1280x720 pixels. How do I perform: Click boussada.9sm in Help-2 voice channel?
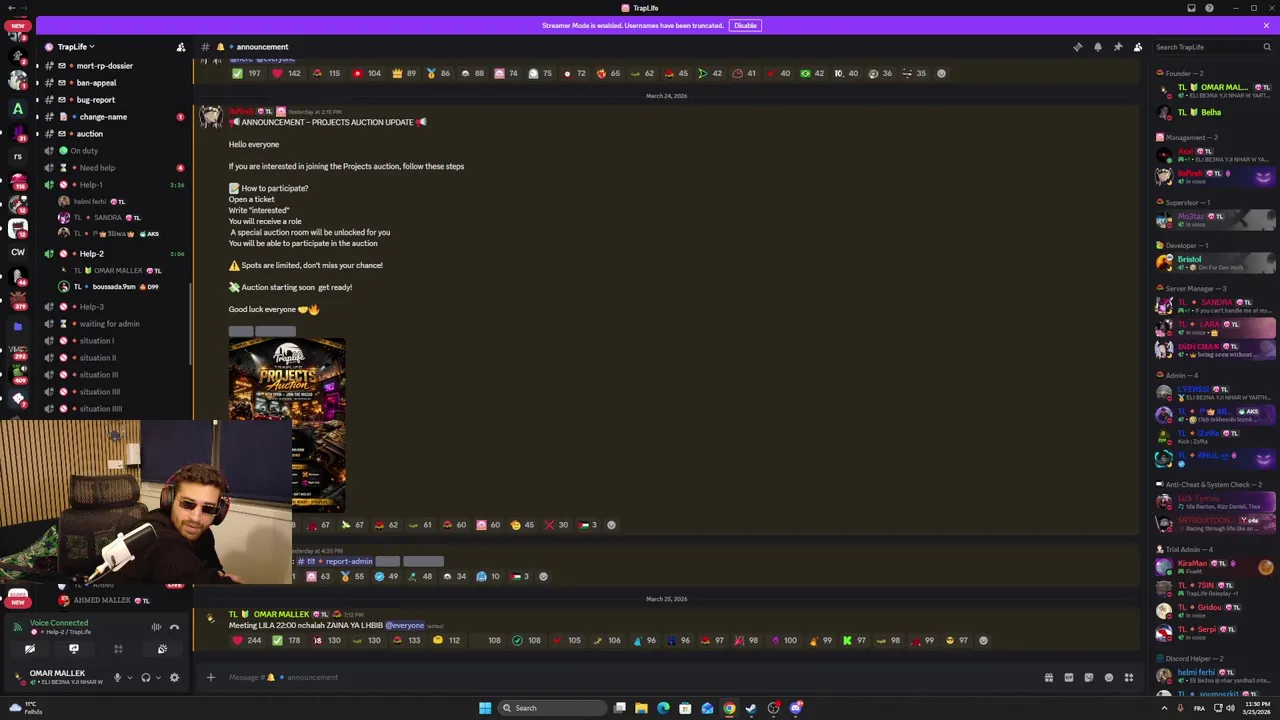click(x=110, y=287)
